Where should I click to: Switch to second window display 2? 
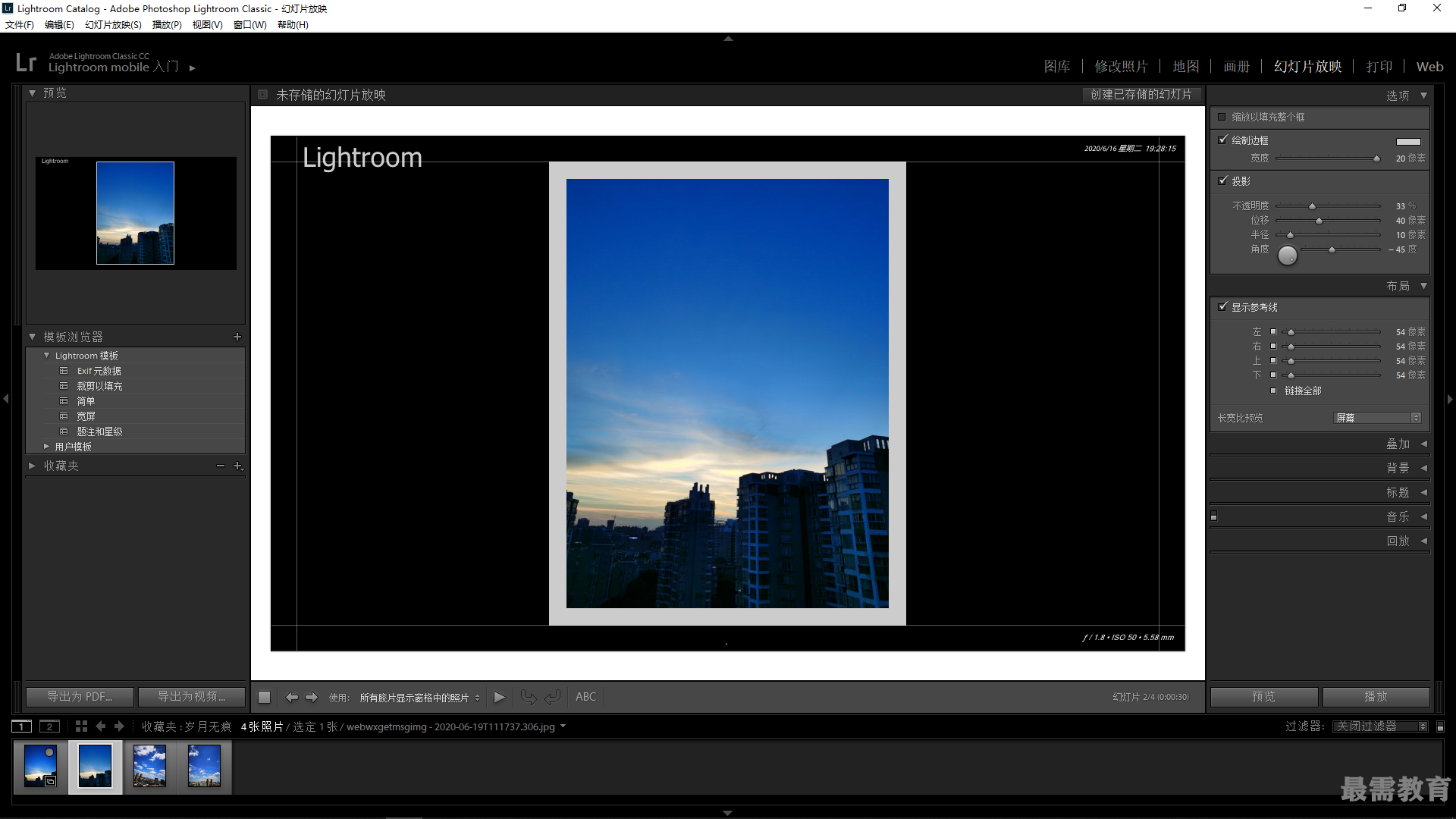[49, 726]
